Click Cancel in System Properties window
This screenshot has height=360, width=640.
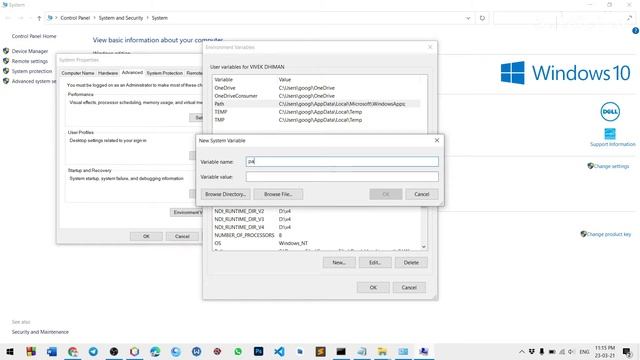(182, 236)
